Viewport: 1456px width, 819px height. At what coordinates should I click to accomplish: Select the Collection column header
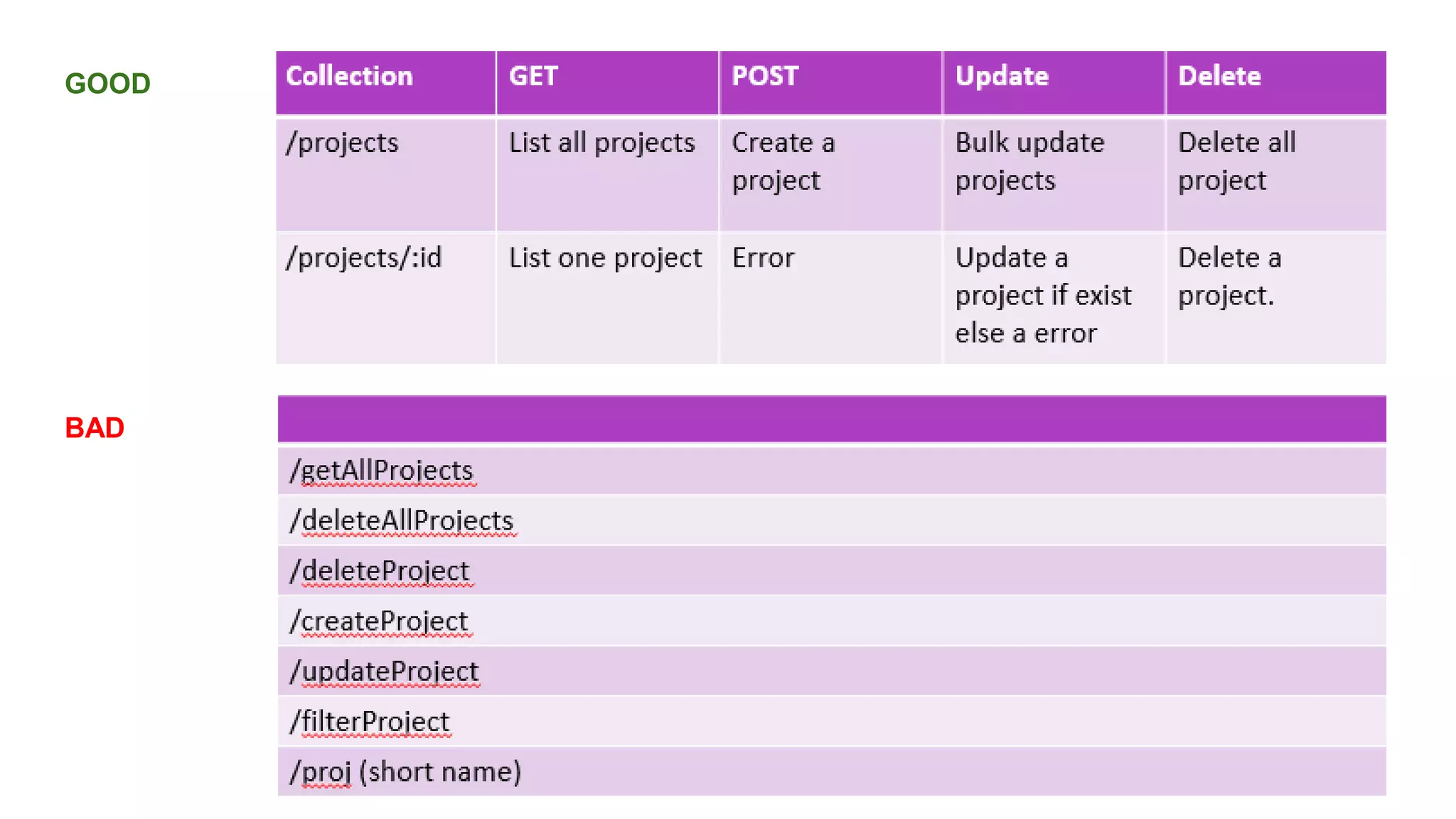(x=349, y=77)
